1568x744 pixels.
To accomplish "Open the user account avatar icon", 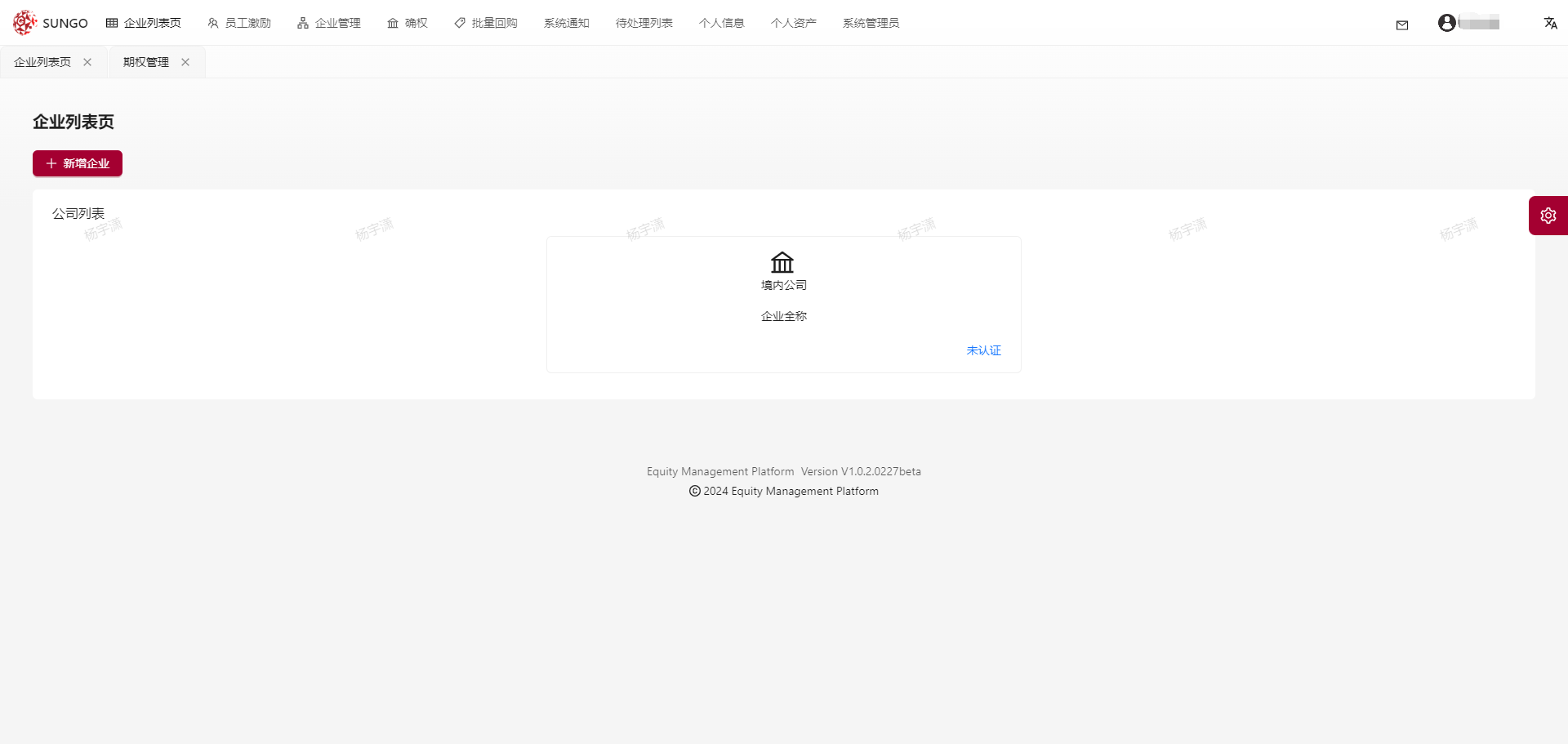I will [1447, 23].
